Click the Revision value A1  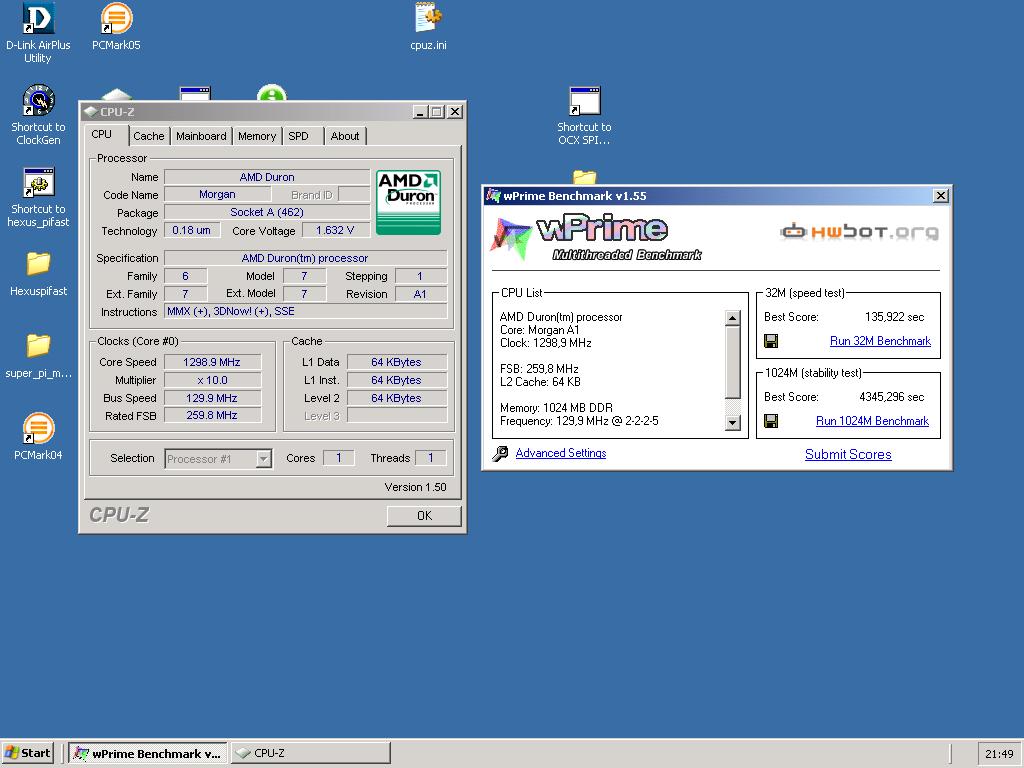click(x=421, y=294)
